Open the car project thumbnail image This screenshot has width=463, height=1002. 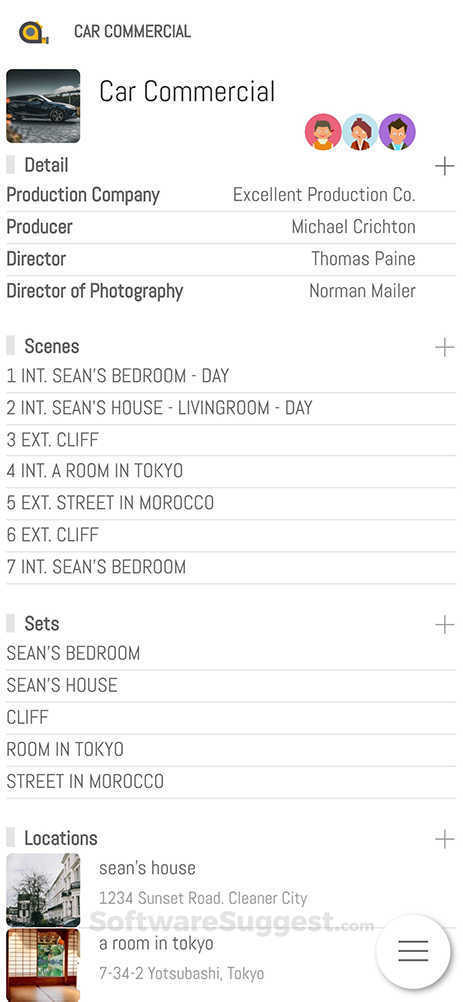tap(43, 106)
